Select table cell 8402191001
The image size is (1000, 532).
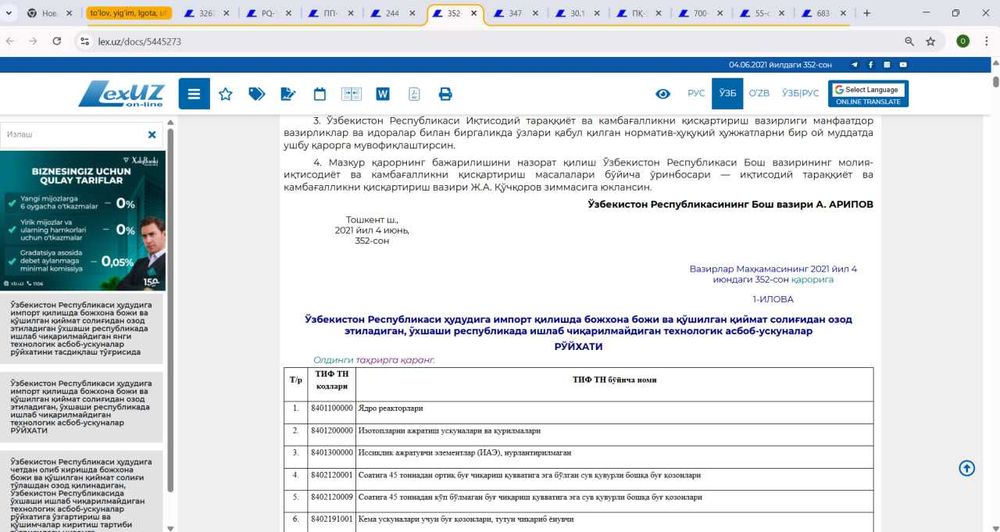[x=332, y=520]
